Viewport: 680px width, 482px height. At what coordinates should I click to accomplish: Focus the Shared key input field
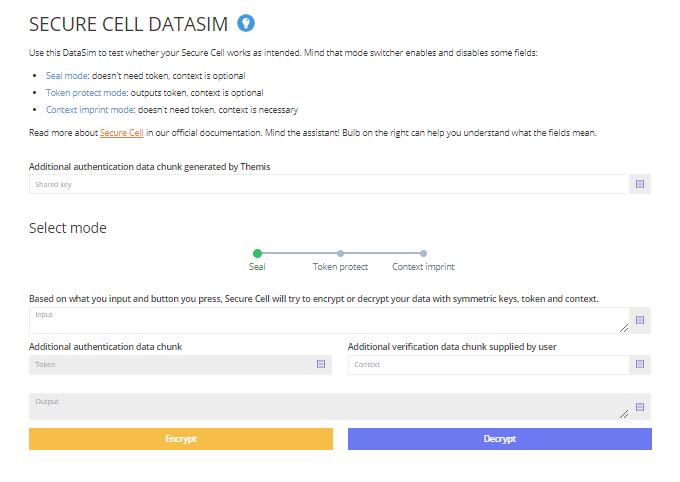coord(329,184)
